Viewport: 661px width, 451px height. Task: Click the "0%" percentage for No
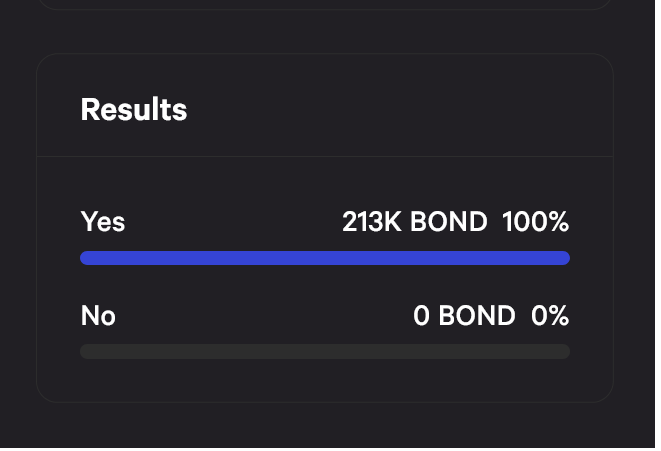tap(550, 316)
